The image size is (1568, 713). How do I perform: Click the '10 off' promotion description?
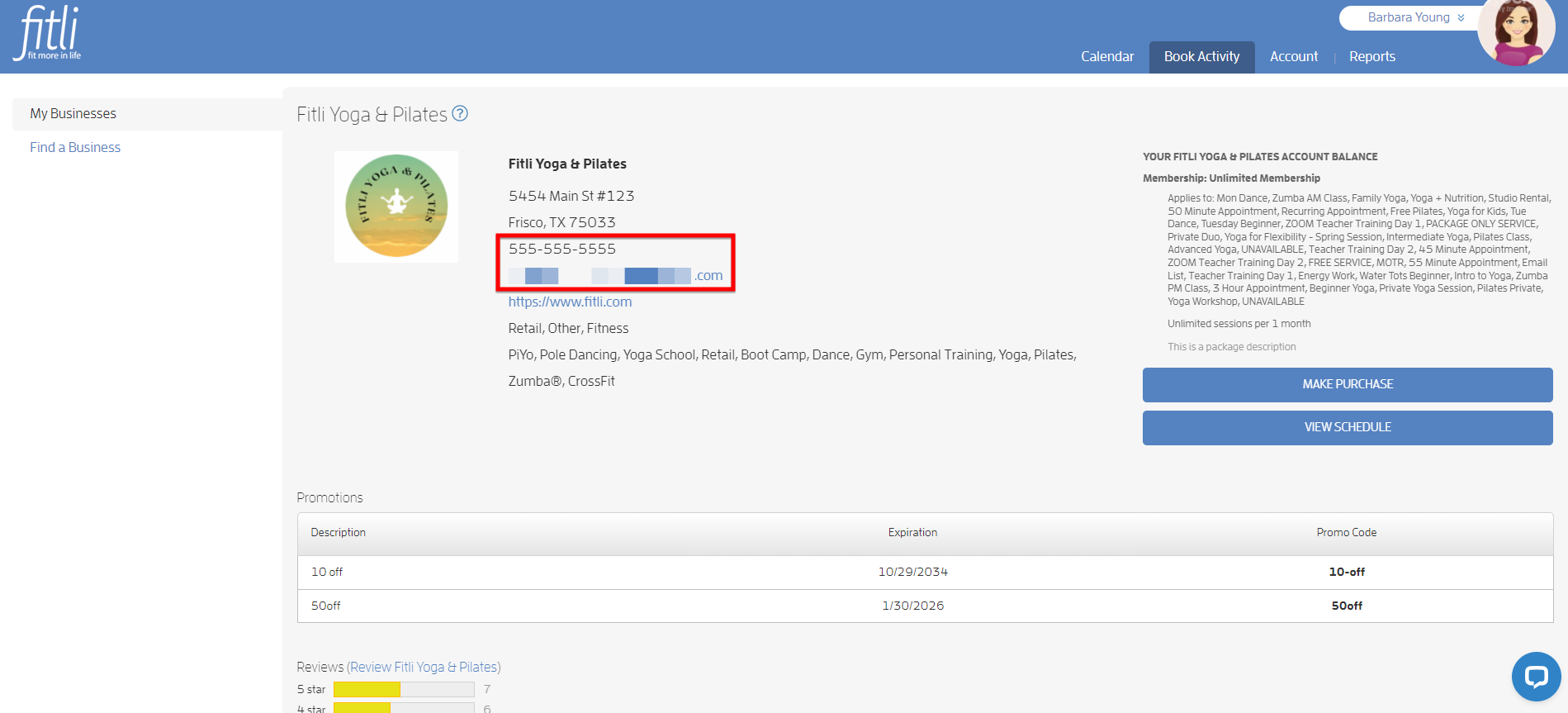pos(327,572)
